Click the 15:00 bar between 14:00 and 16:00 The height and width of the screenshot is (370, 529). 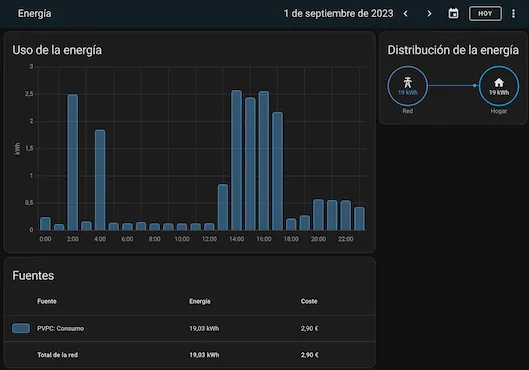[250, 164]
